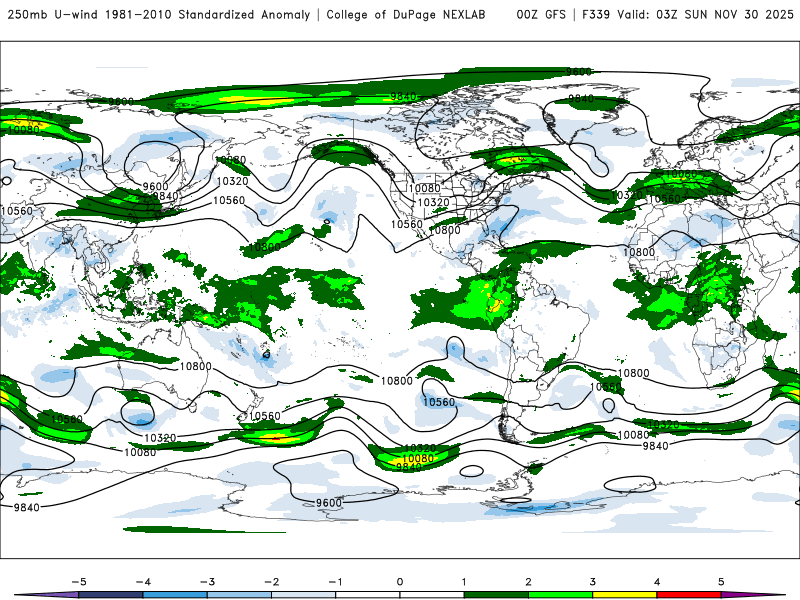Screen dimensions: 800x600
Task: Click the '10560' contour label near New Zealand
Action: (x=264, y=416)
